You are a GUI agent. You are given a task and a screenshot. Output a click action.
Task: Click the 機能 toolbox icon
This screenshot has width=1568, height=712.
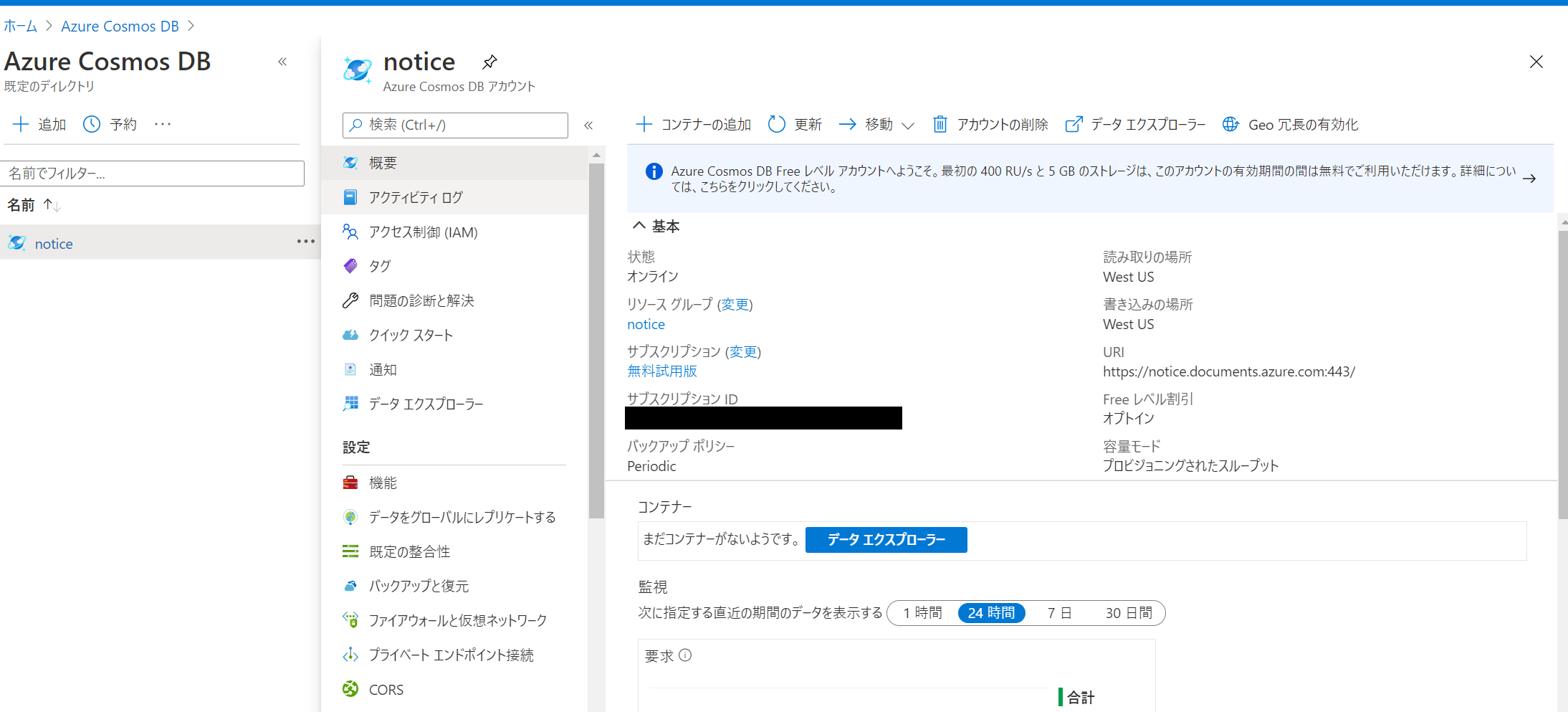pyautogui.click(x=350, y=483)
